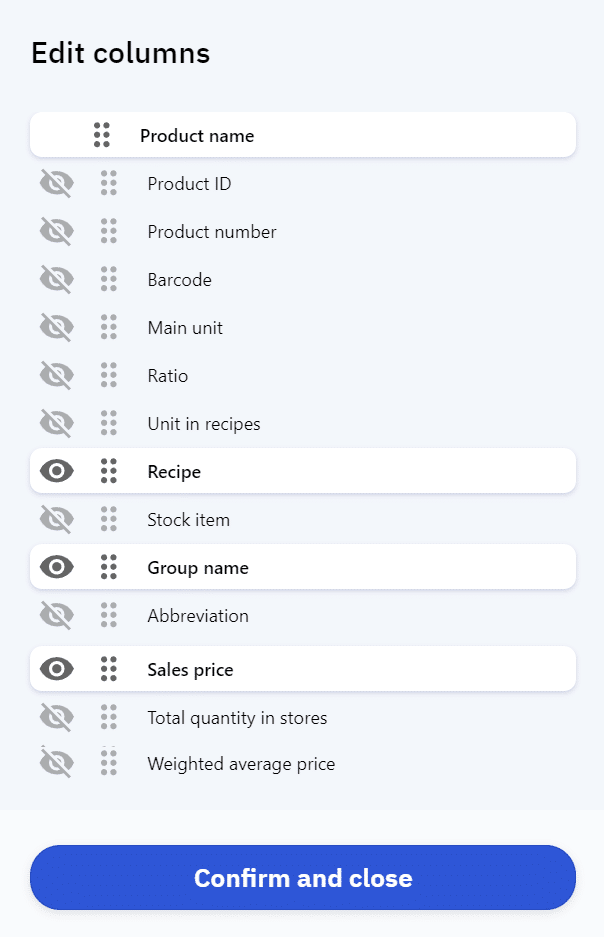Unhide the Abbreviation column
Image resolution: width=604 pixels, height=937 pixels.
pyautogui.click(x=57, y=616)
